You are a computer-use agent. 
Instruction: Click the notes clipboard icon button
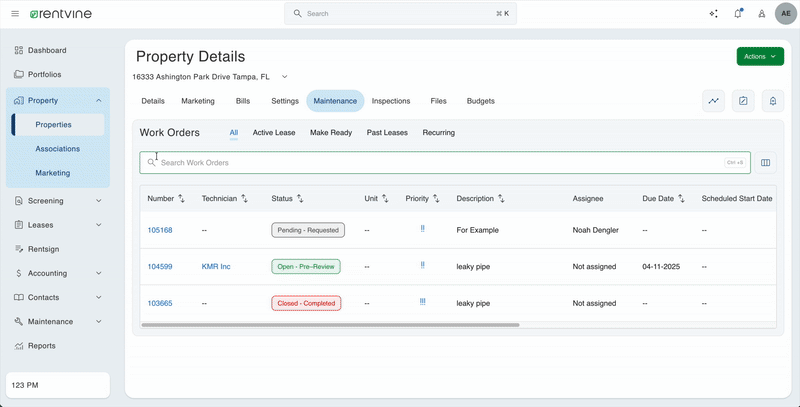743,101
